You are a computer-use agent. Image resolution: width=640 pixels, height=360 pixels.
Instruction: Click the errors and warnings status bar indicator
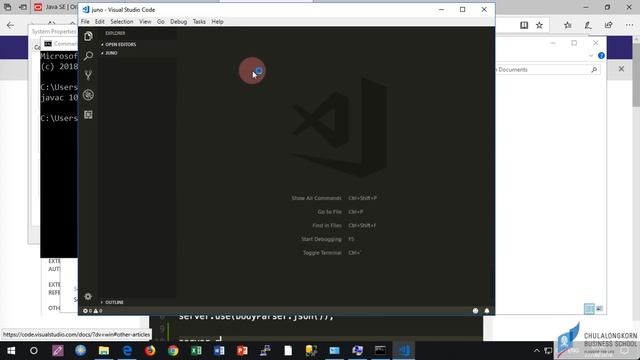click(93, 311)
